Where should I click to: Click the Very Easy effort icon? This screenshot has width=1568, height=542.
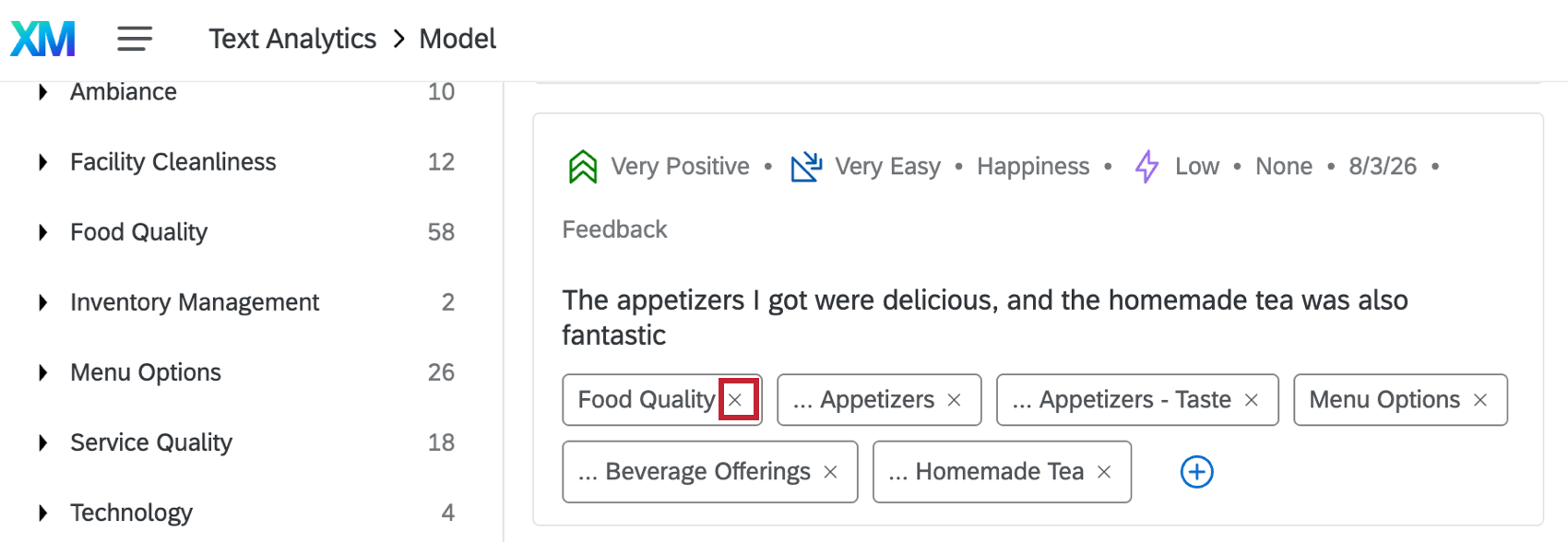pyautogui.click(x=806, y=167)
